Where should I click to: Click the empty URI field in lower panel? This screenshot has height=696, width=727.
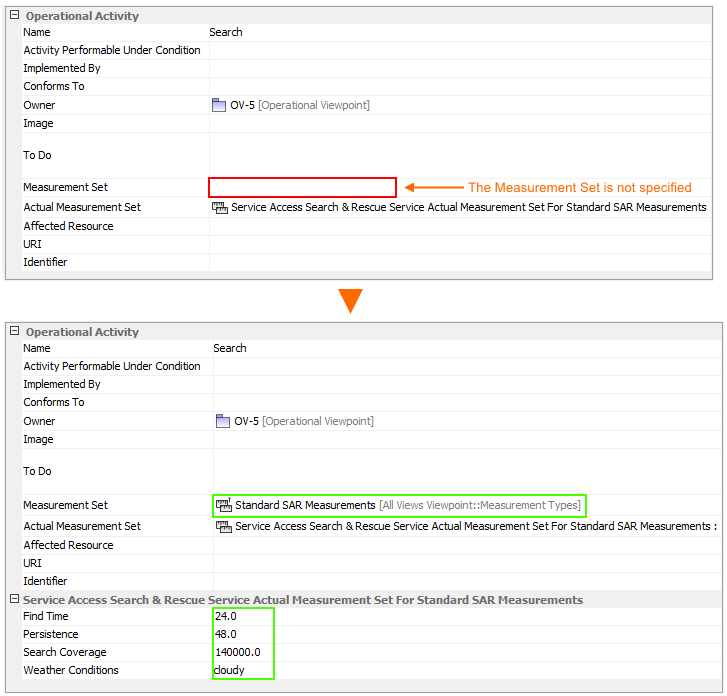point(465,563)
